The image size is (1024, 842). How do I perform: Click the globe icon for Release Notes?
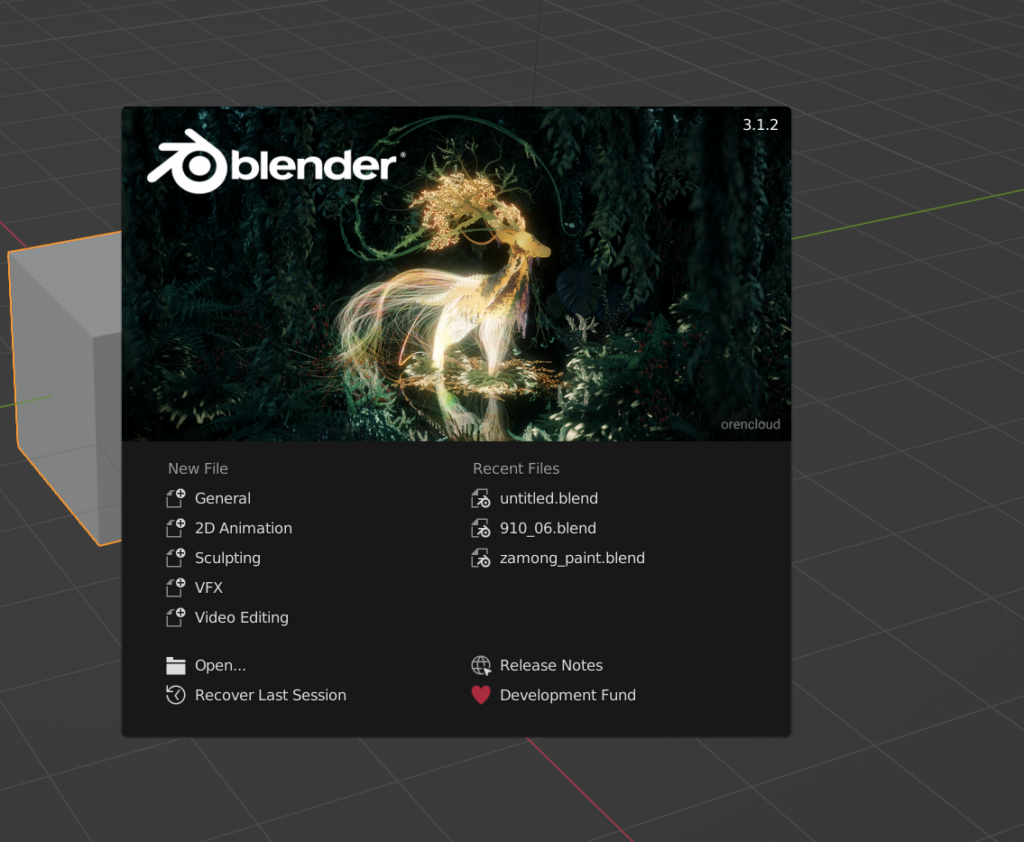[481, 666]
